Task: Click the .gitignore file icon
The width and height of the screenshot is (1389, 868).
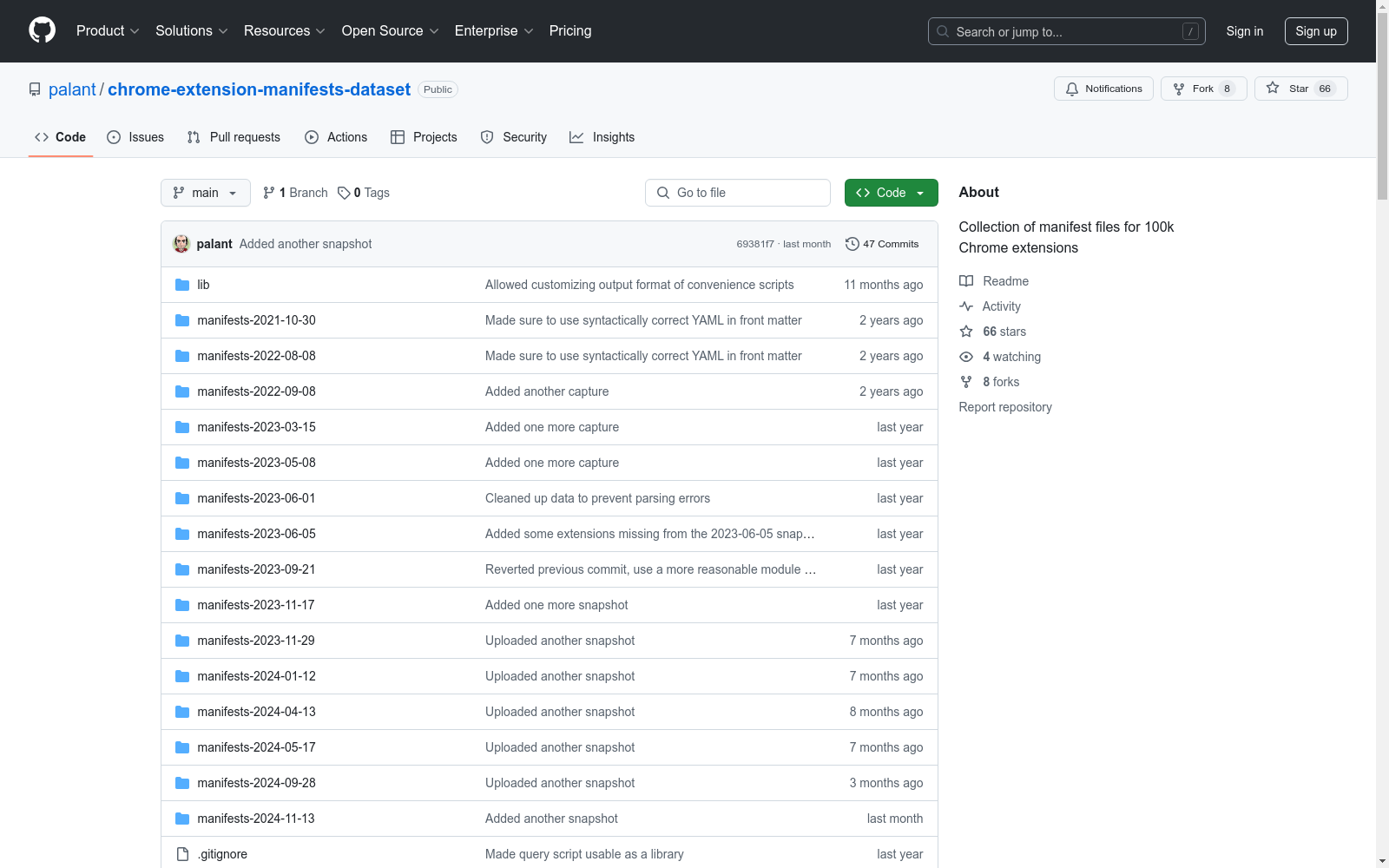Action: point(182,854)
